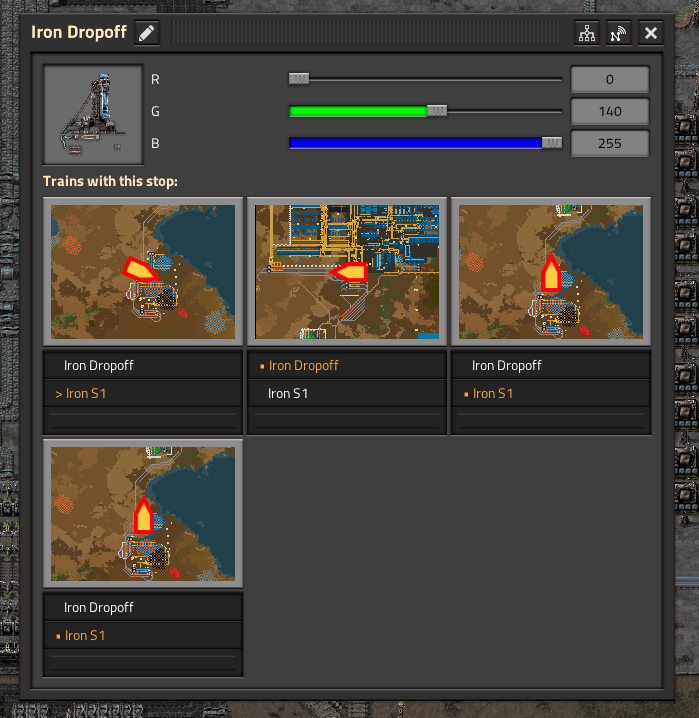
Task: Click the red R slider handle
Action: point(299,79)
